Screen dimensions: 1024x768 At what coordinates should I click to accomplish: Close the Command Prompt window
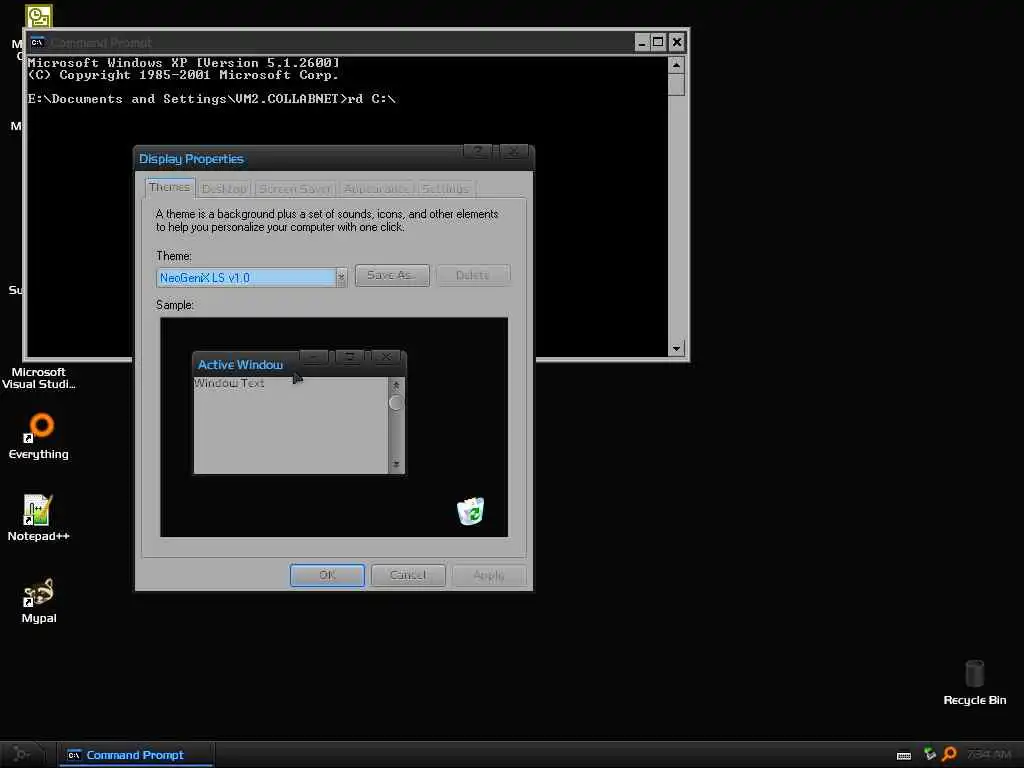click(677, 42)
